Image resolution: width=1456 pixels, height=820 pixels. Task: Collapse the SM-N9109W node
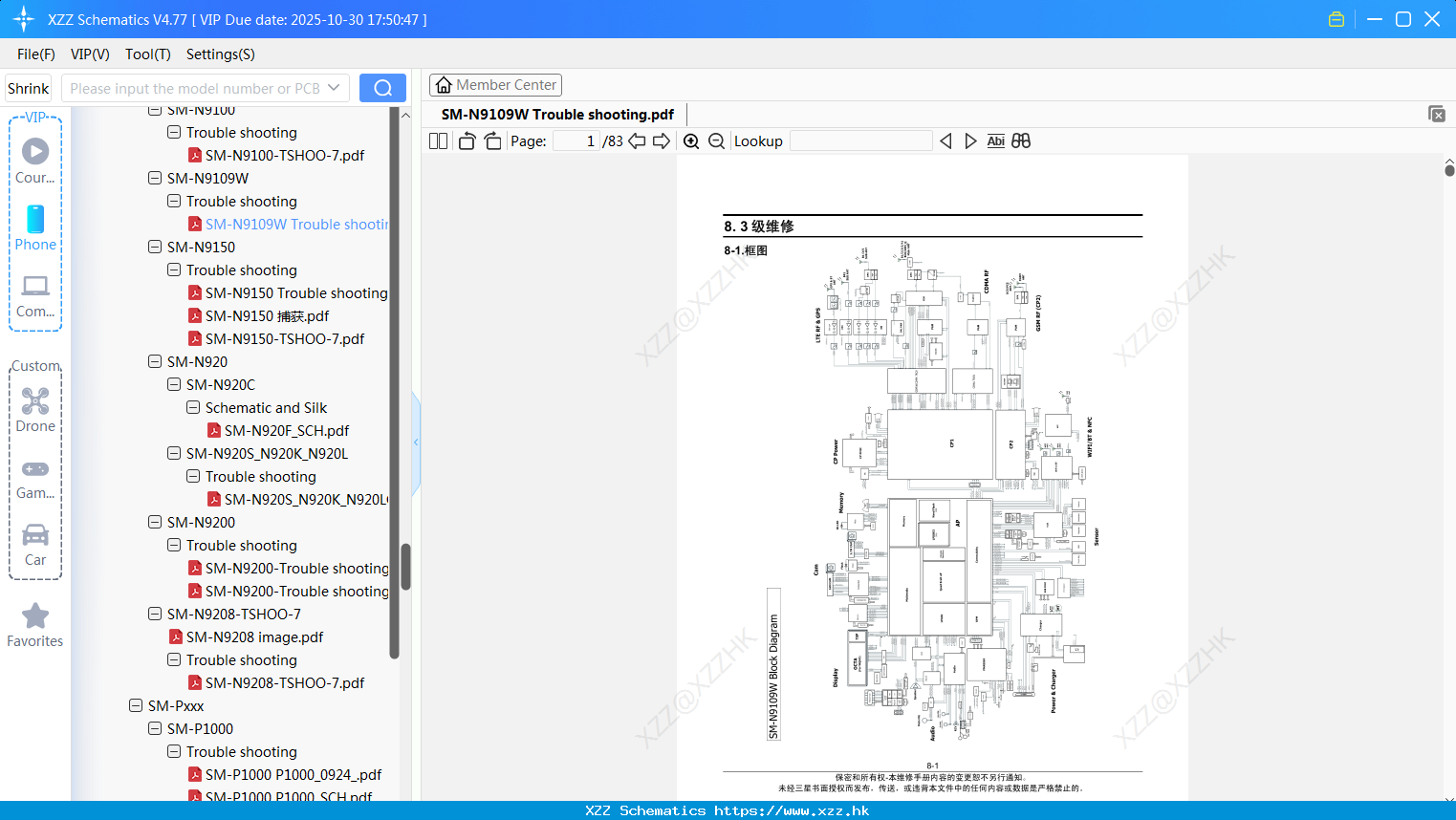(155, 178)
